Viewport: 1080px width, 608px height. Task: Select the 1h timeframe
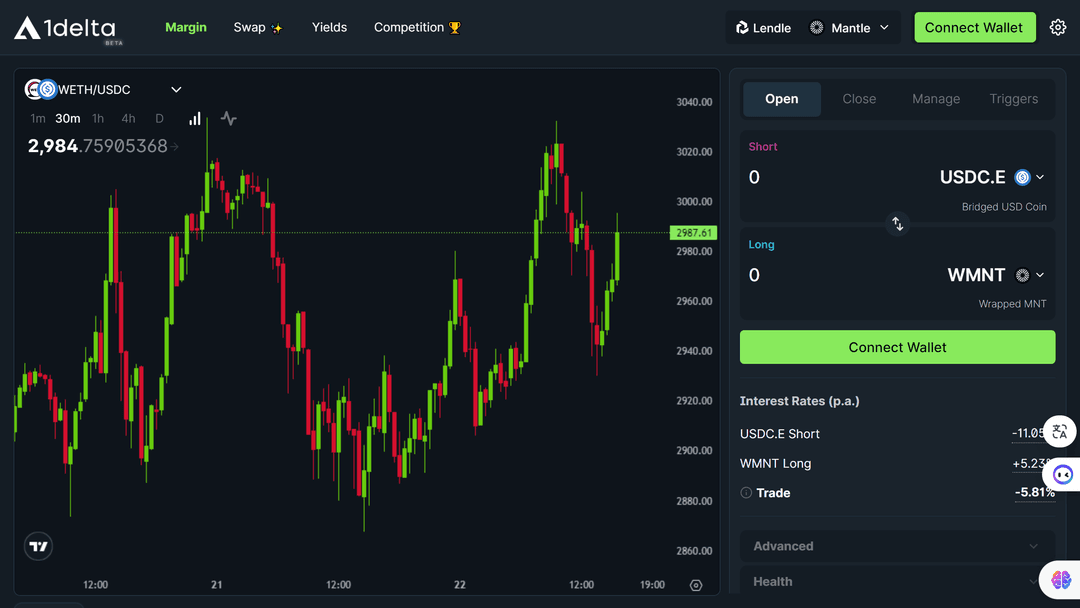[98, 118]
